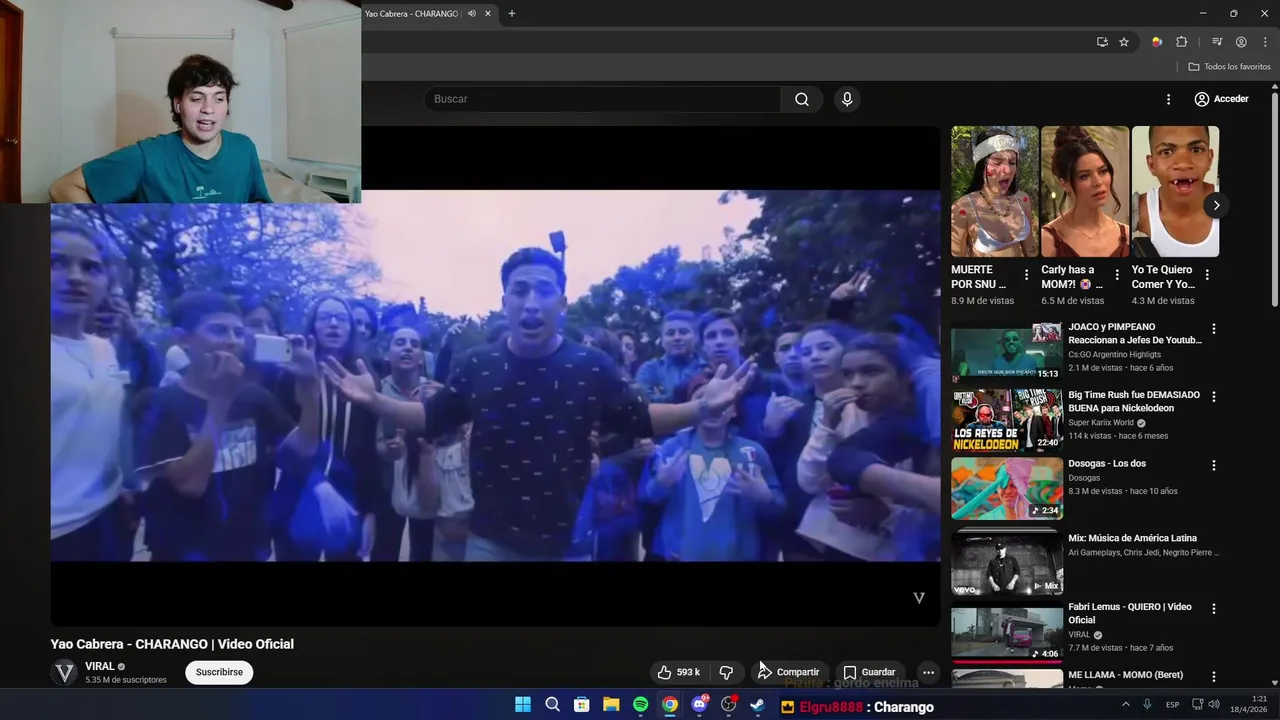
Task: Select the Yao Cabrera CHARANGO tab
Action: click(411, 14)
